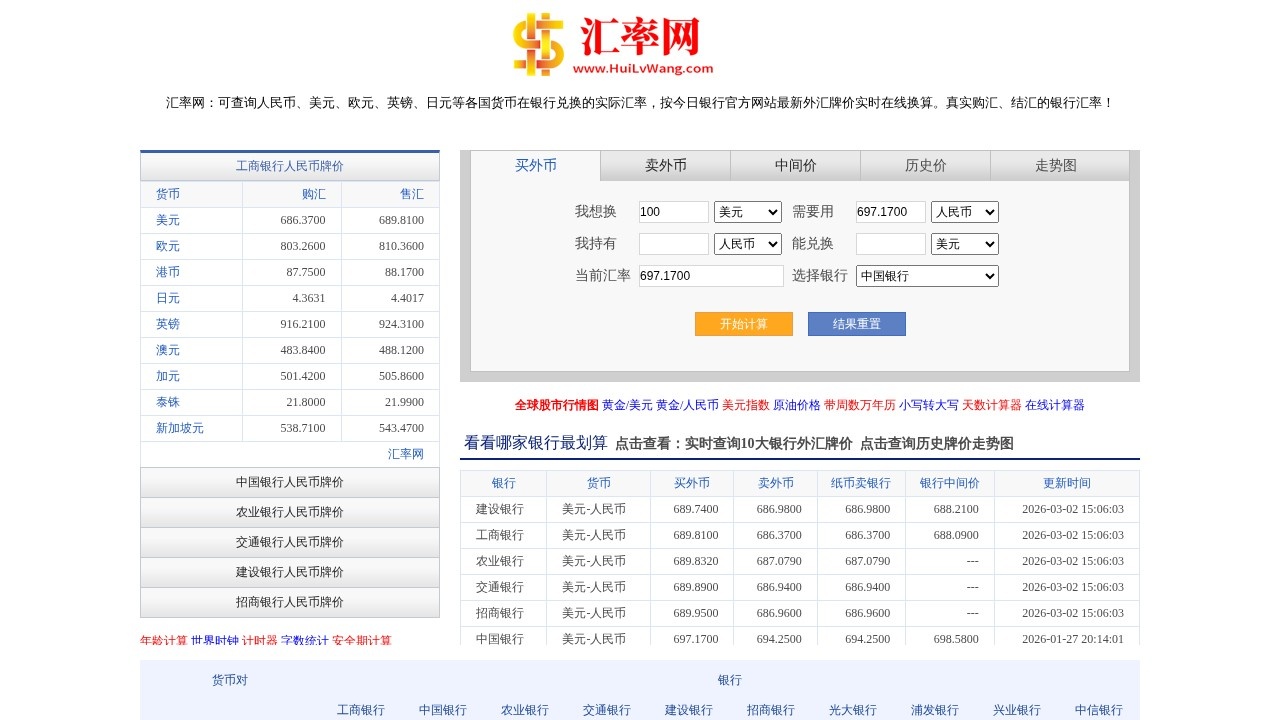
Task: Click the 年龄计算 red link
Action: [x=163, y=640]
